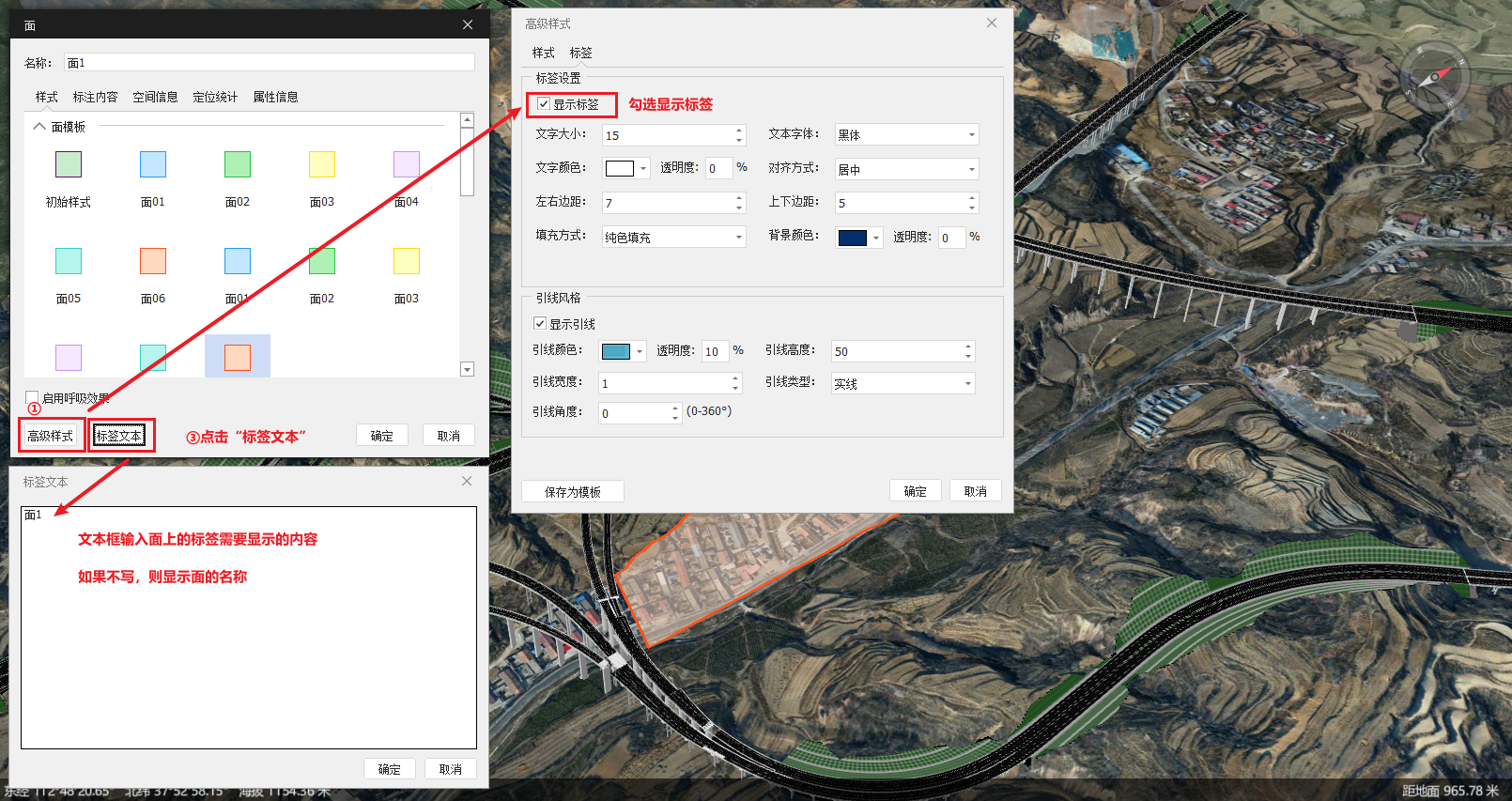The width and height of the screenshot is (1512, 801).
Task: Open the 文本字体 dropdown showing 黑体
Action: pos(906,135)
